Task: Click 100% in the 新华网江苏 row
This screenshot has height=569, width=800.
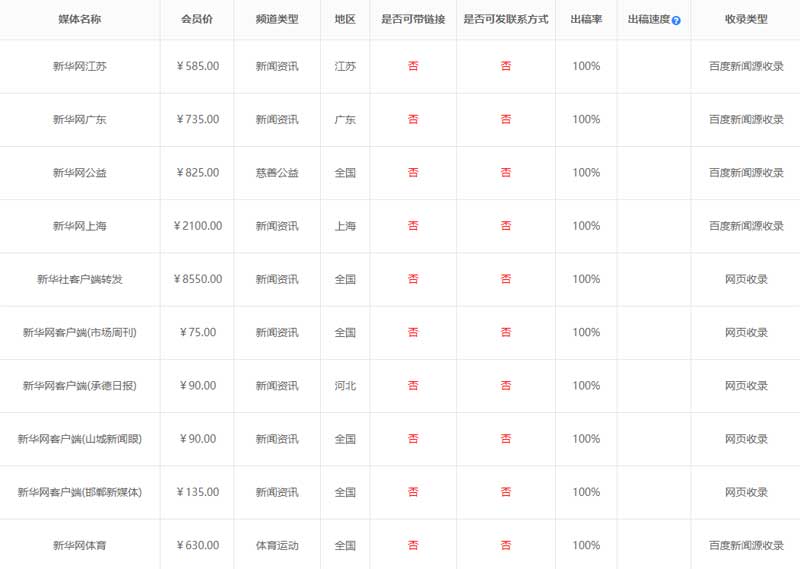Action: click(586, 66)
